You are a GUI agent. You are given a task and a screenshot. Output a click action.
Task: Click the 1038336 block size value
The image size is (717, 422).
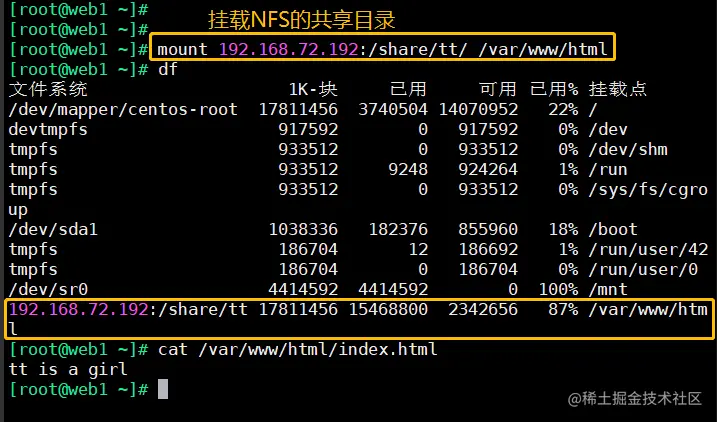click(x=303, y=229)
